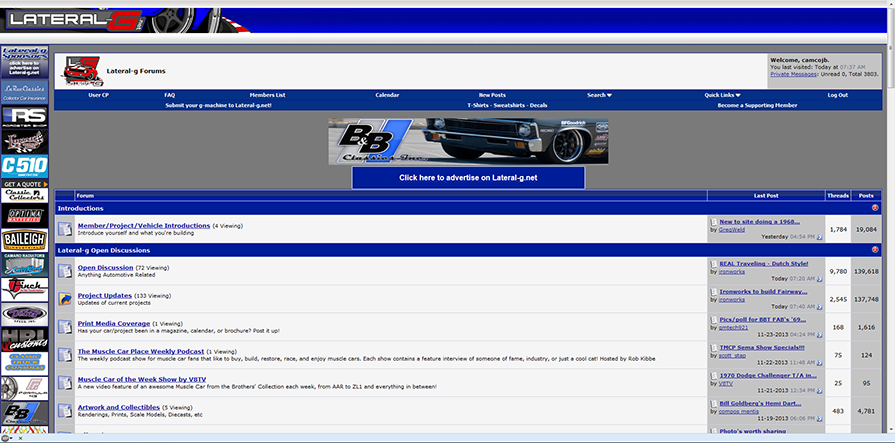Open the Calendar page
Viewport: 895px width, 443px height.
(387, 95)
